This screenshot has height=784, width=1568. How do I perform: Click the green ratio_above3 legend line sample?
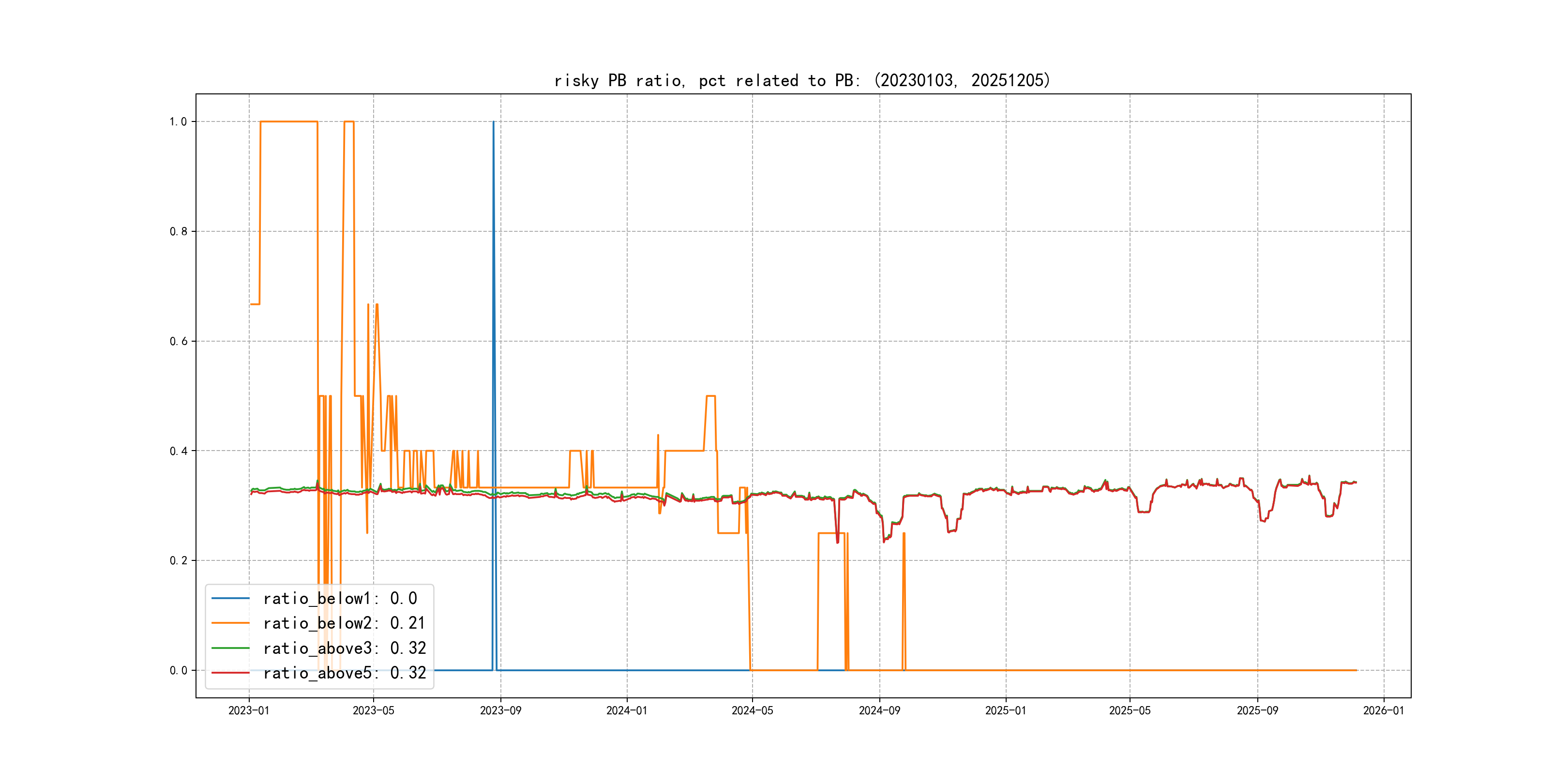[230, 648]
